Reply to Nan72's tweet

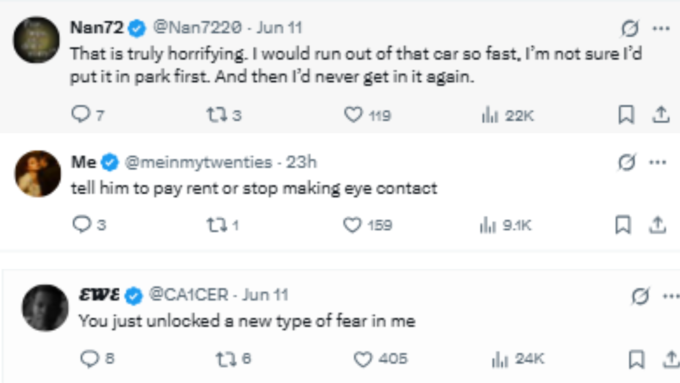(x=88, y=115)
